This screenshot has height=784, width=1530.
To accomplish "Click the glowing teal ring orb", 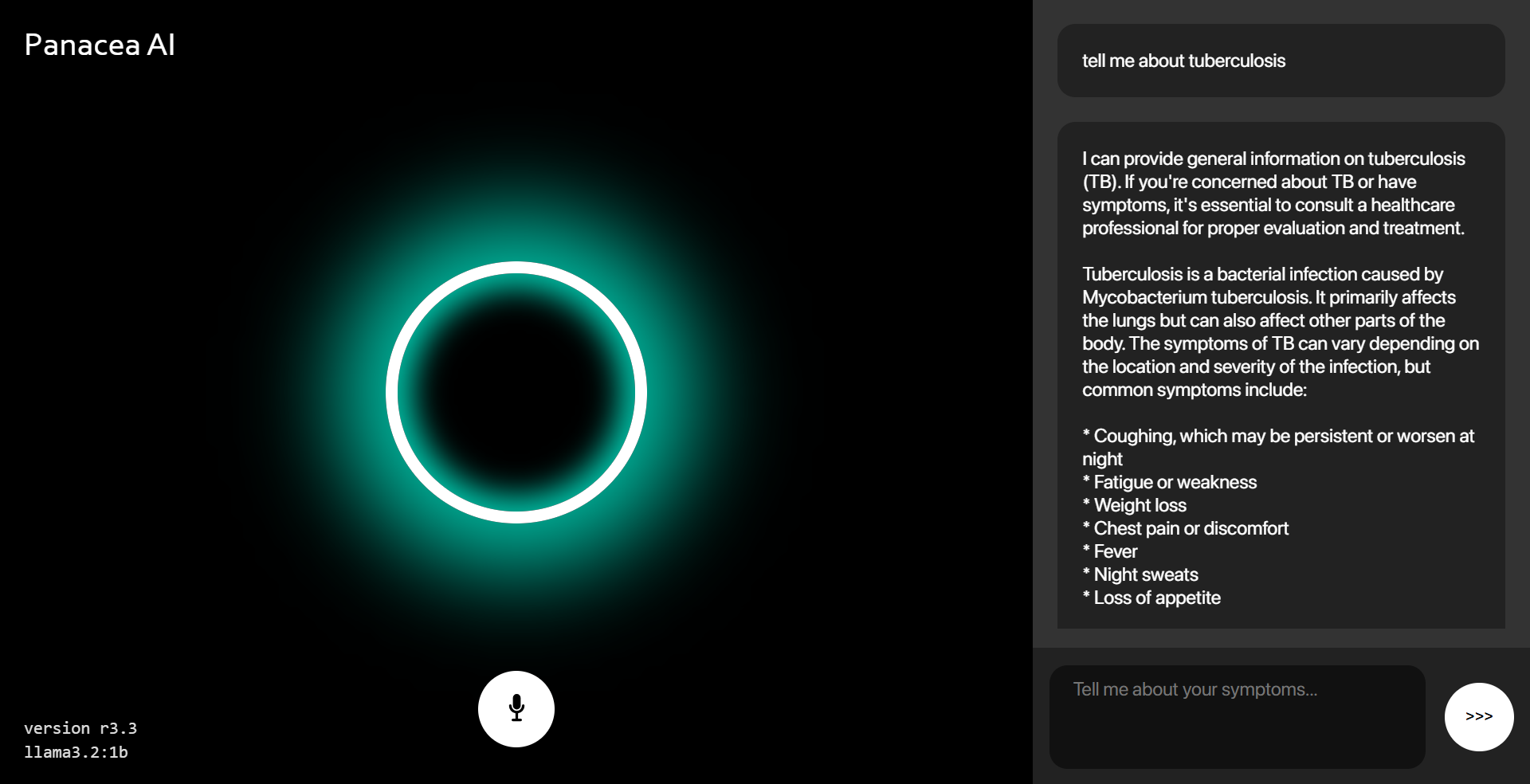I will click(516, 392).
